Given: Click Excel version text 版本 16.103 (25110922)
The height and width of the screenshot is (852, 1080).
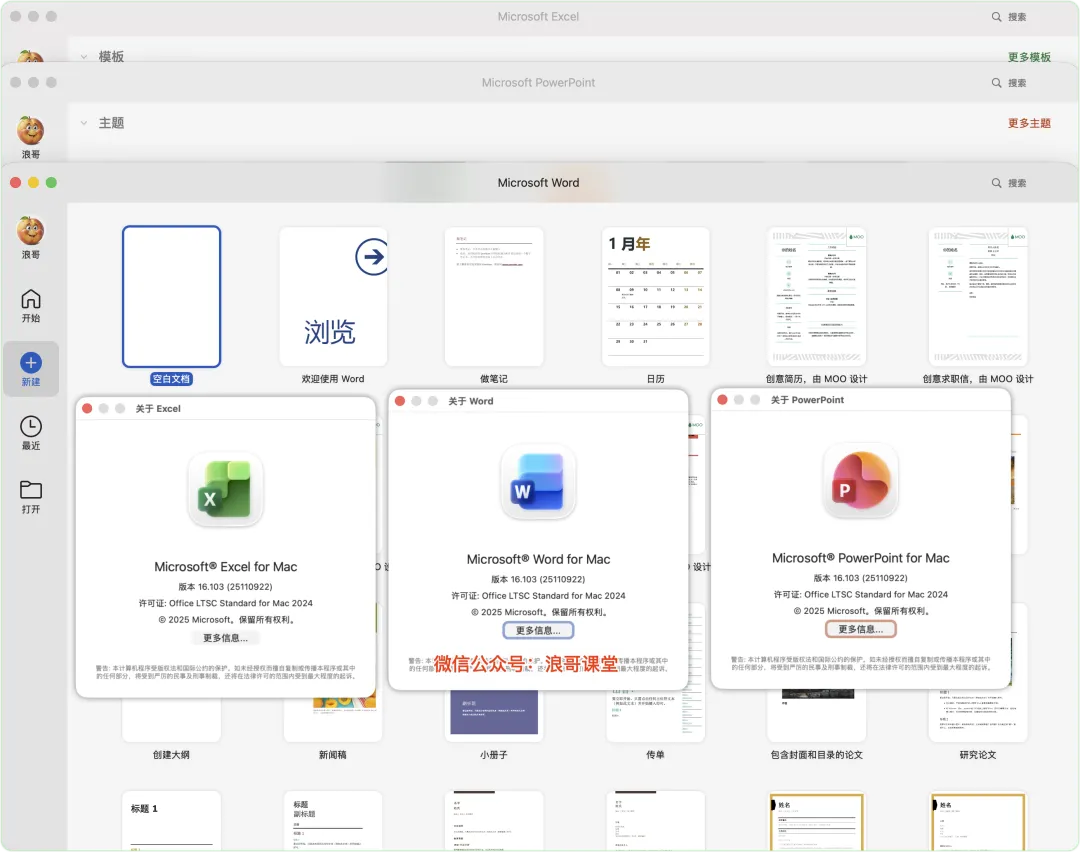Looking at the screenshot, I should pyautogui.click(x=225, y=587).
